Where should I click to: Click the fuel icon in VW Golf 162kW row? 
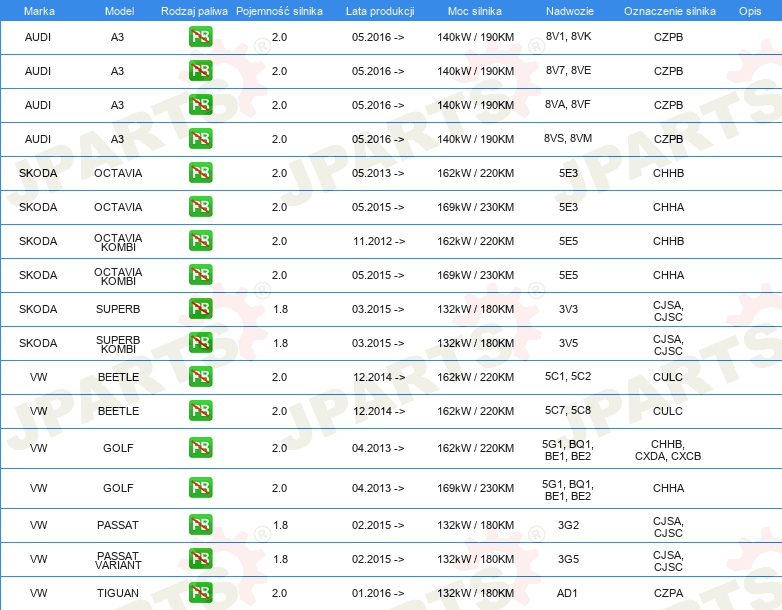coord(200,447)
